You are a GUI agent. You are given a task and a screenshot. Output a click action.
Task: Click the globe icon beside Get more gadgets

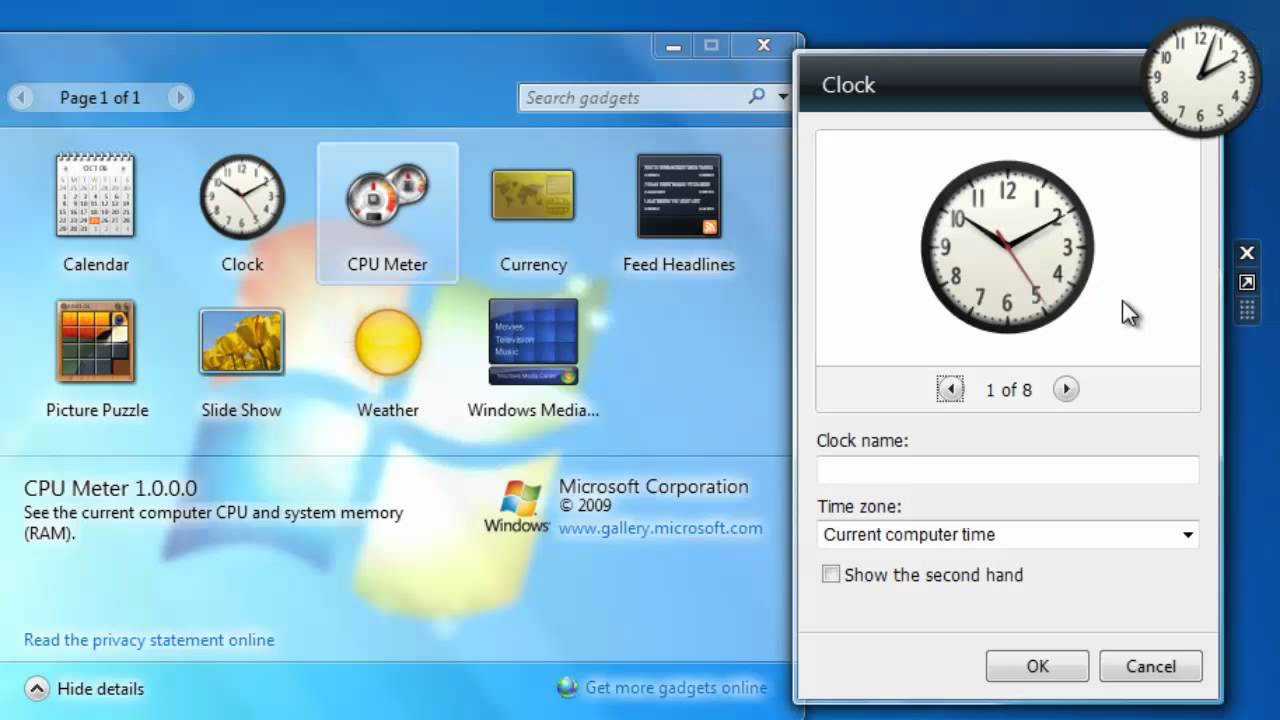click(568, 687)
